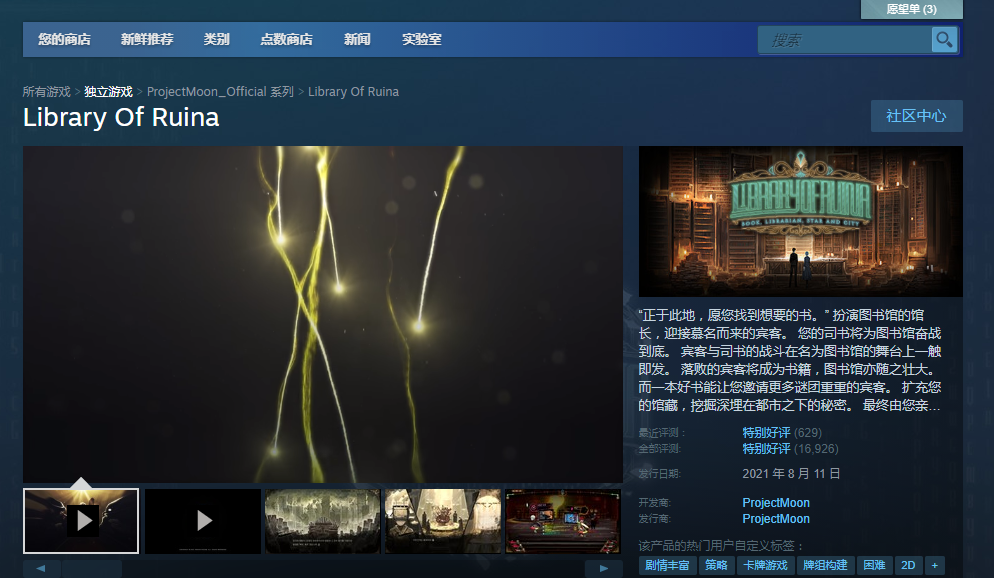Open publisher ProjectMoon link
Image resolution: width=994 pixels, height=578 pixels.
pos(776,518)
